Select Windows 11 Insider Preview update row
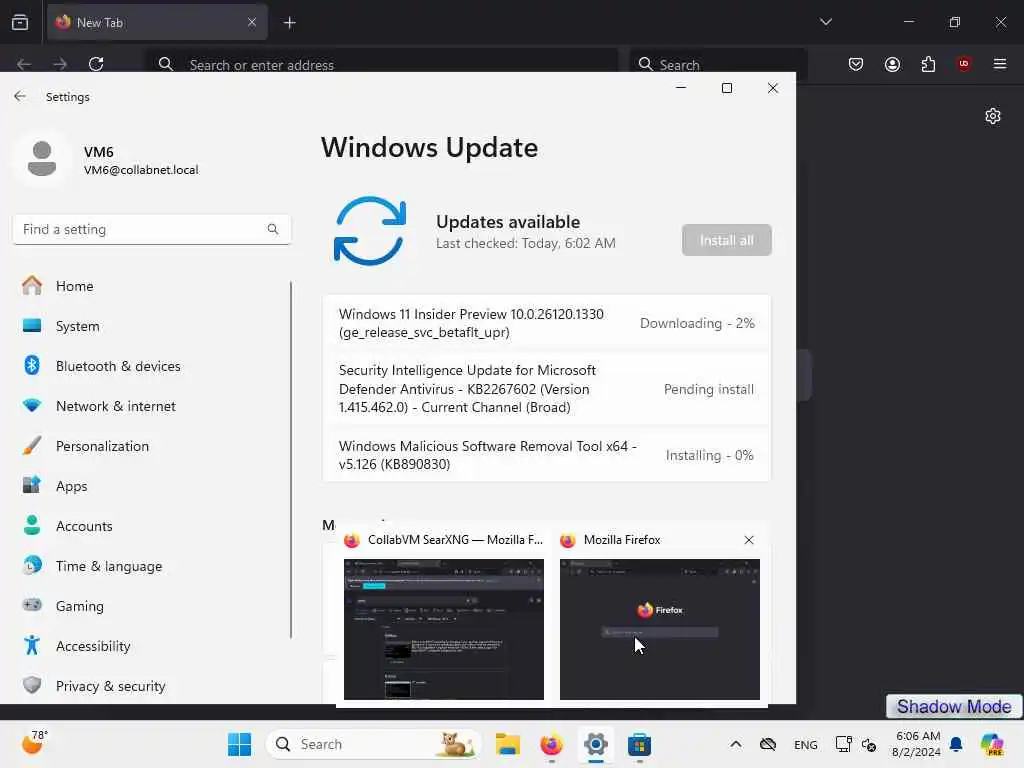The height and width of the screenshot is (768, 1024). pos(547,323)
